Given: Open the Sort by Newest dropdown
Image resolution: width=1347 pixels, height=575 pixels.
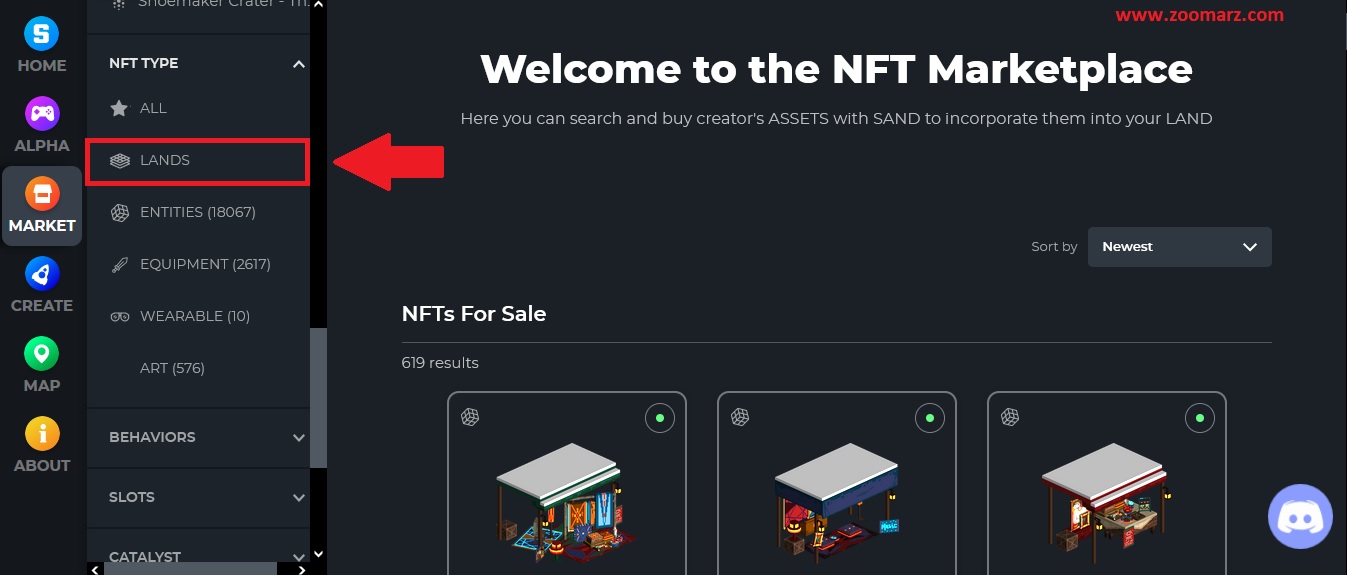Looking at the screenshot, I should pos(1179,247).
